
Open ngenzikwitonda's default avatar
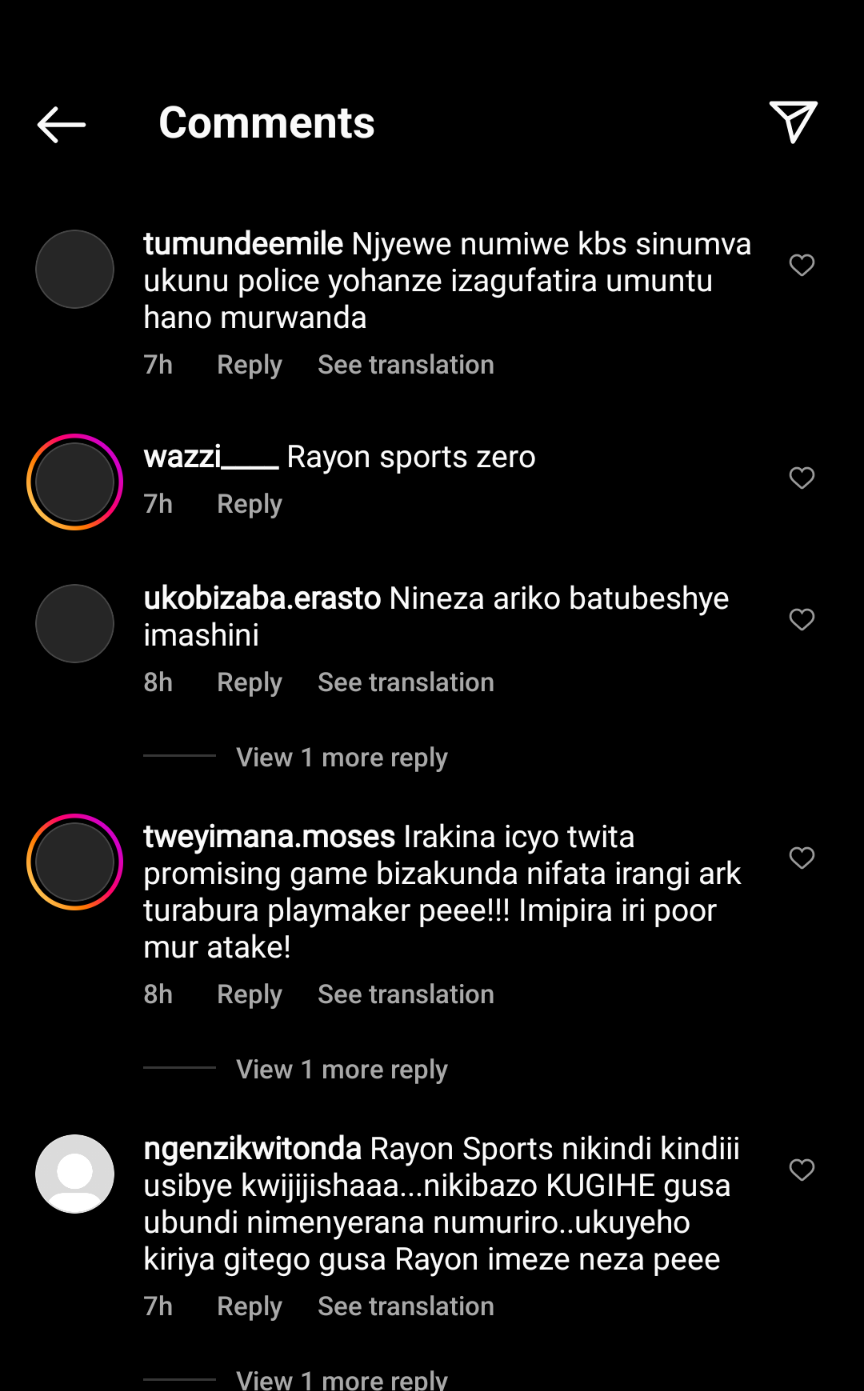[75, 1174]
